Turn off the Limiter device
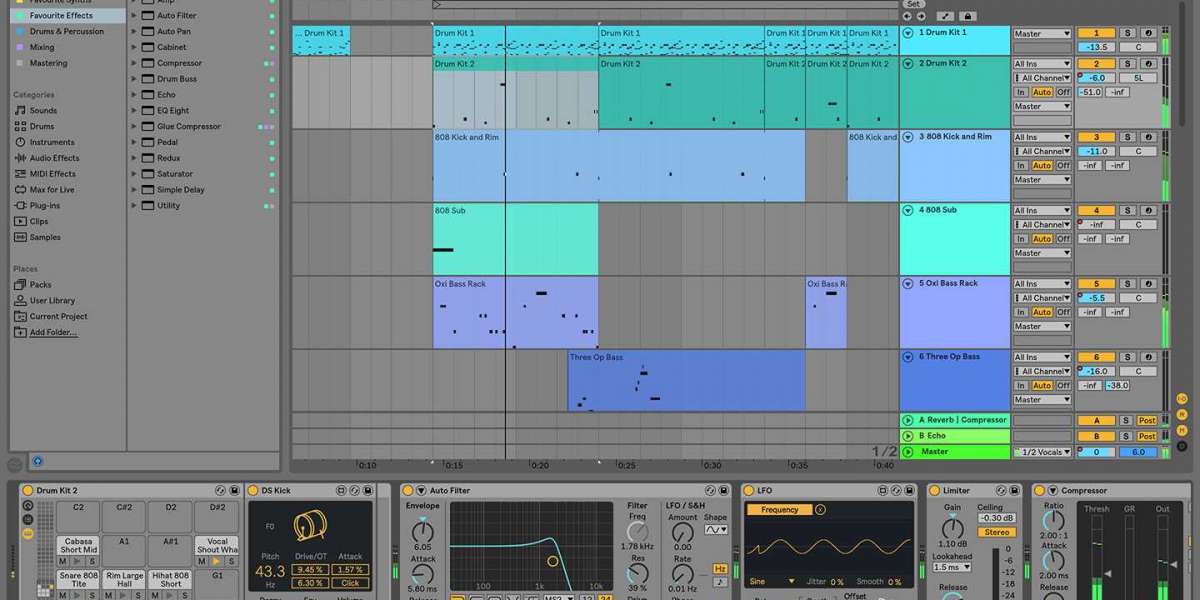This screenshot has width=1200, height=600. coord(934,490)
